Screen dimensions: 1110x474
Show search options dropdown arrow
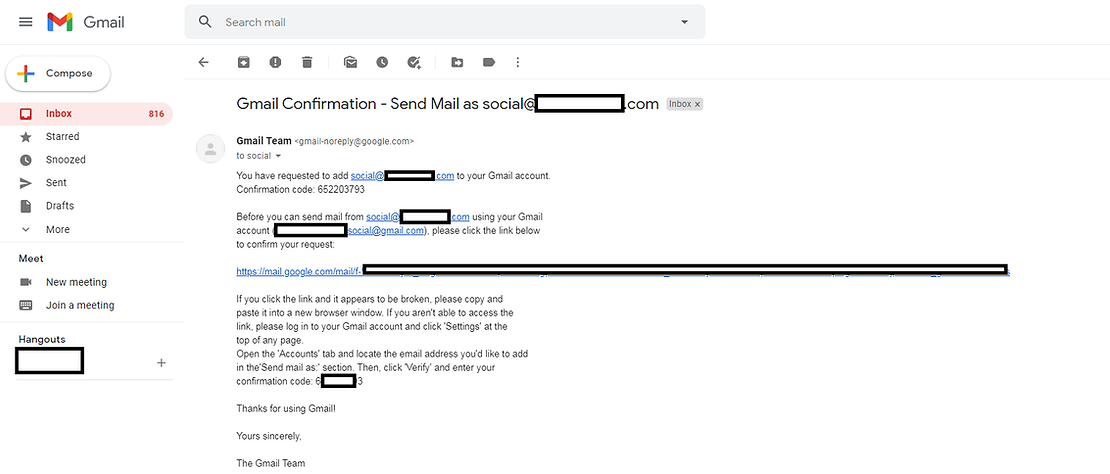pos(685,22)
